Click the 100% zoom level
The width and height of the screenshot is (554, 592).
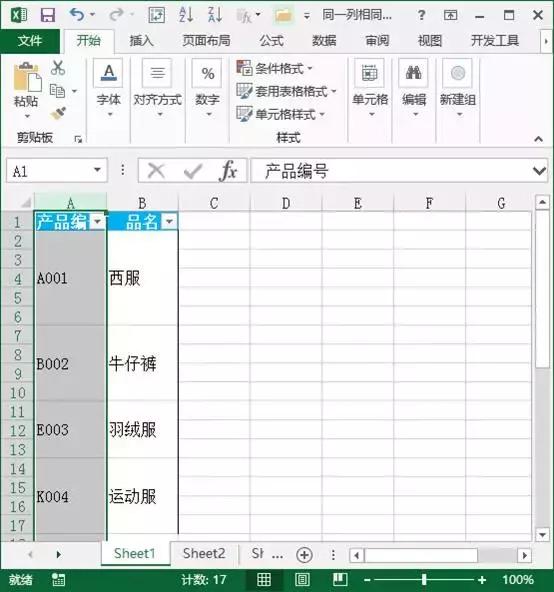point(518,580)
